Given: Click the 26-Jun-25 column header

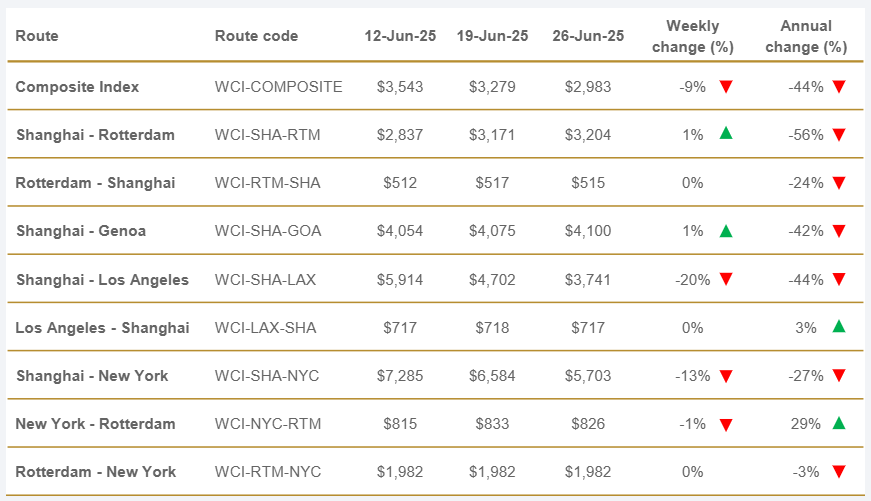Looking at the screenshot, I should [588, 36].
